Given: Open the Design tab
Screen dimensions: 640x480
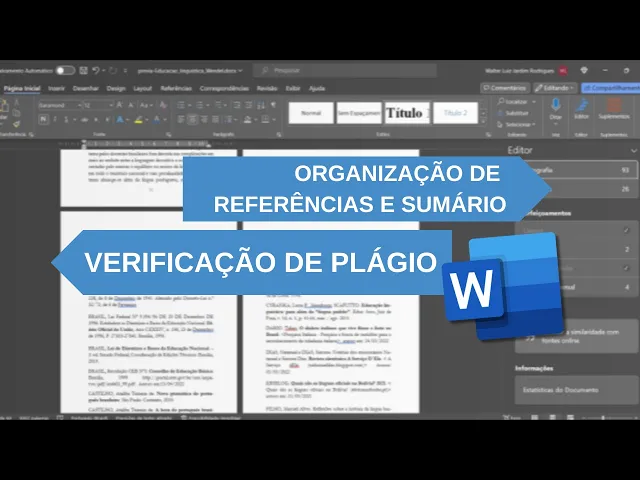Looking at the screenshot, I should tap(116, 88).
